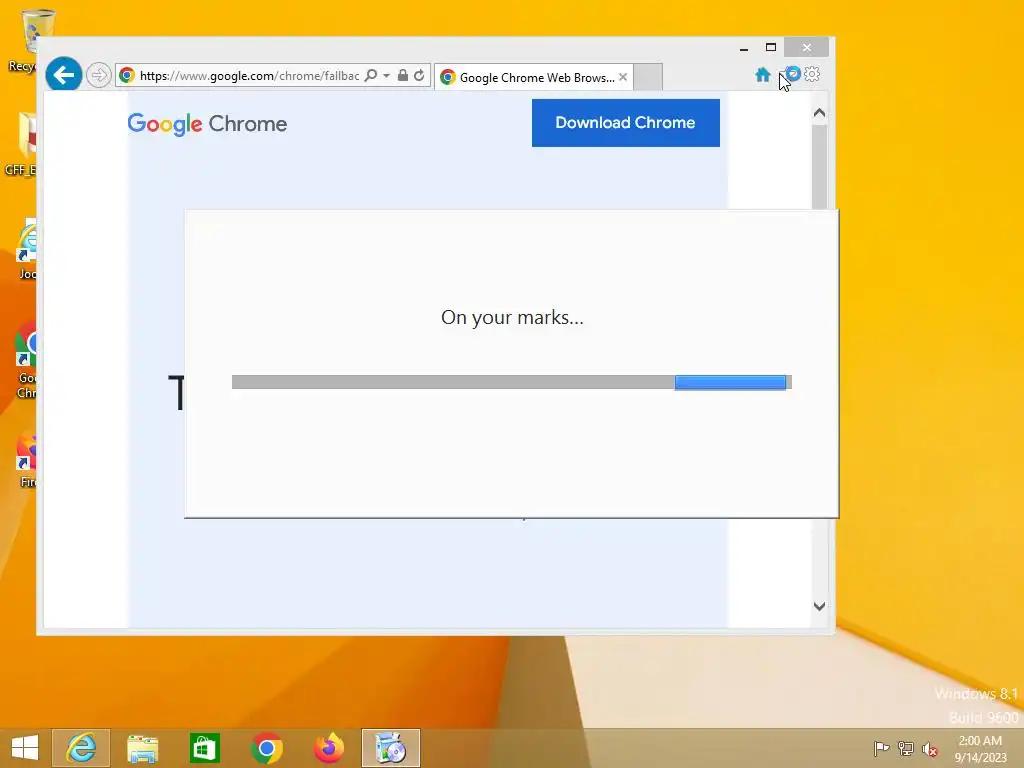
Task: Launch Windows Store from the taskbar
Action: click(x=204, y=748)
